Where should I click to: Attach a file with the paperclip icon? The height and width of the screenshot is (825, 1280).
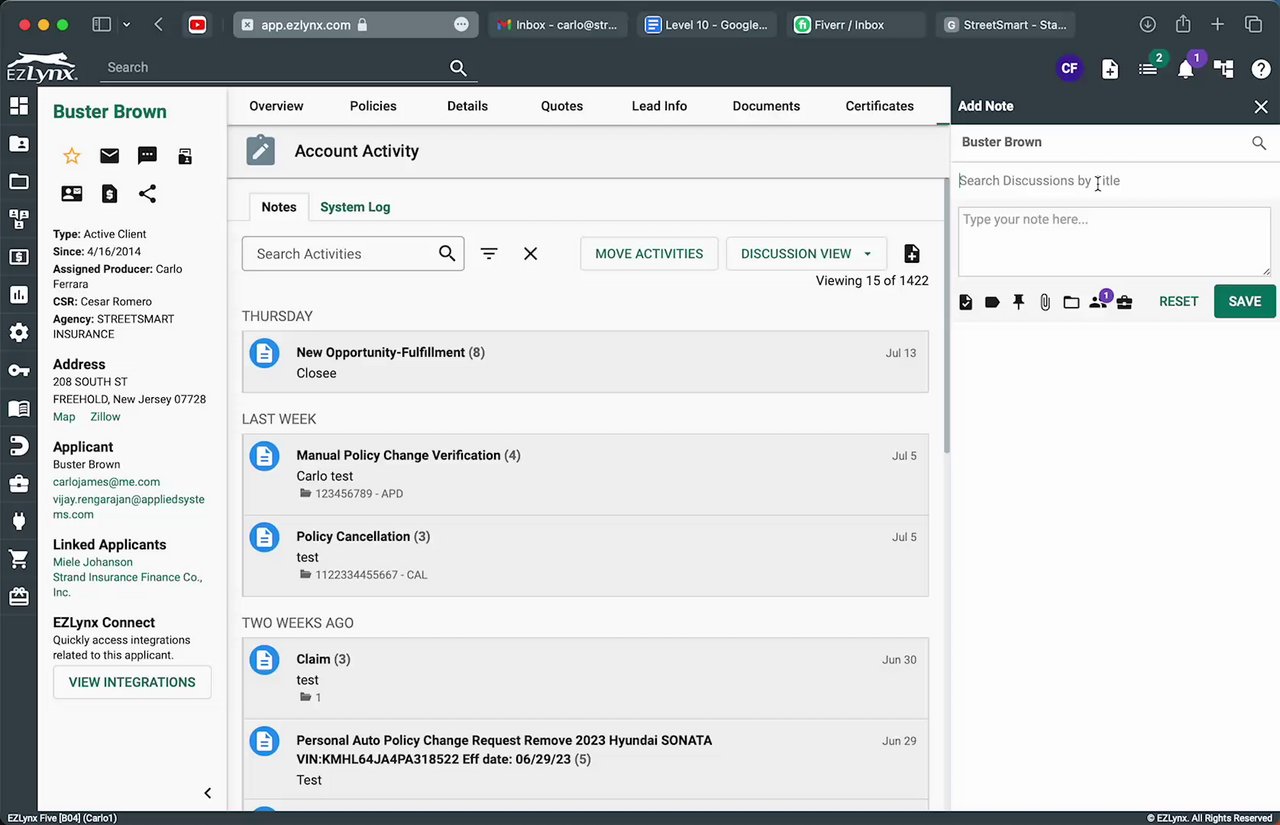pyautogui.click(x=1045, y=302)
